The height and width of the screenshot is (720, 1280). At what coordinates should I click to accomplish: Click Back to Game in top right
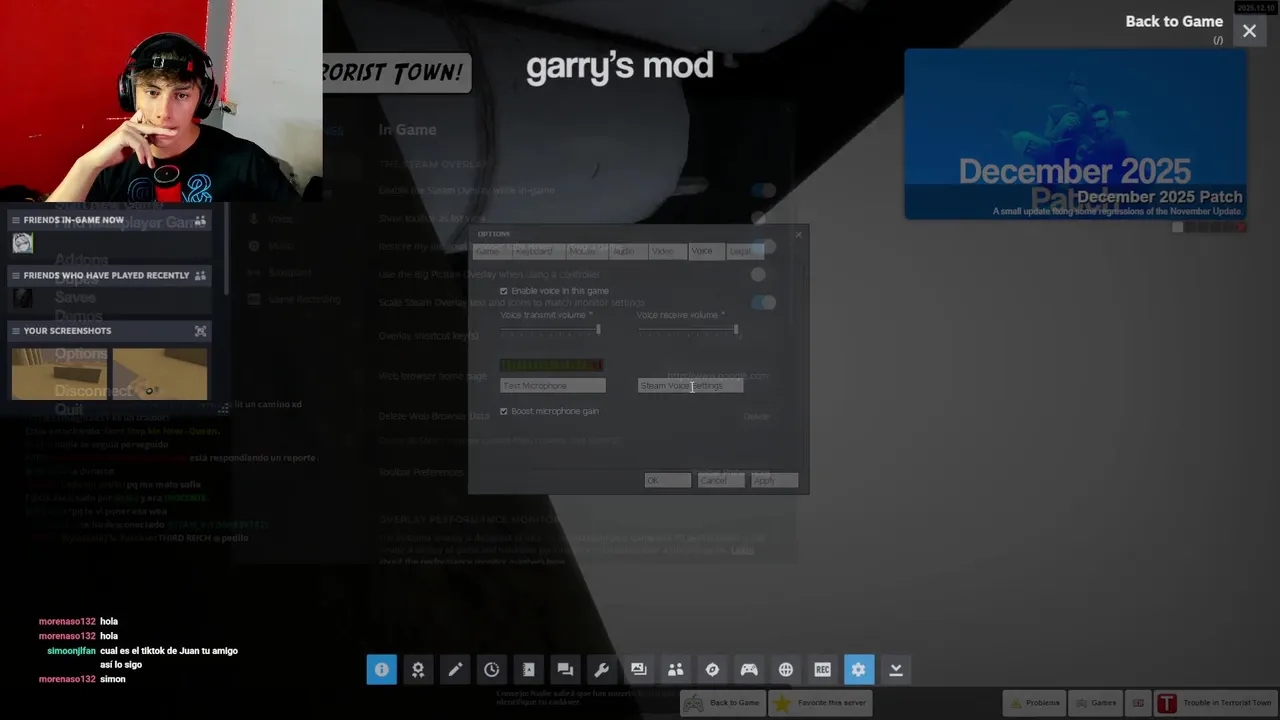coord(1174,21)
